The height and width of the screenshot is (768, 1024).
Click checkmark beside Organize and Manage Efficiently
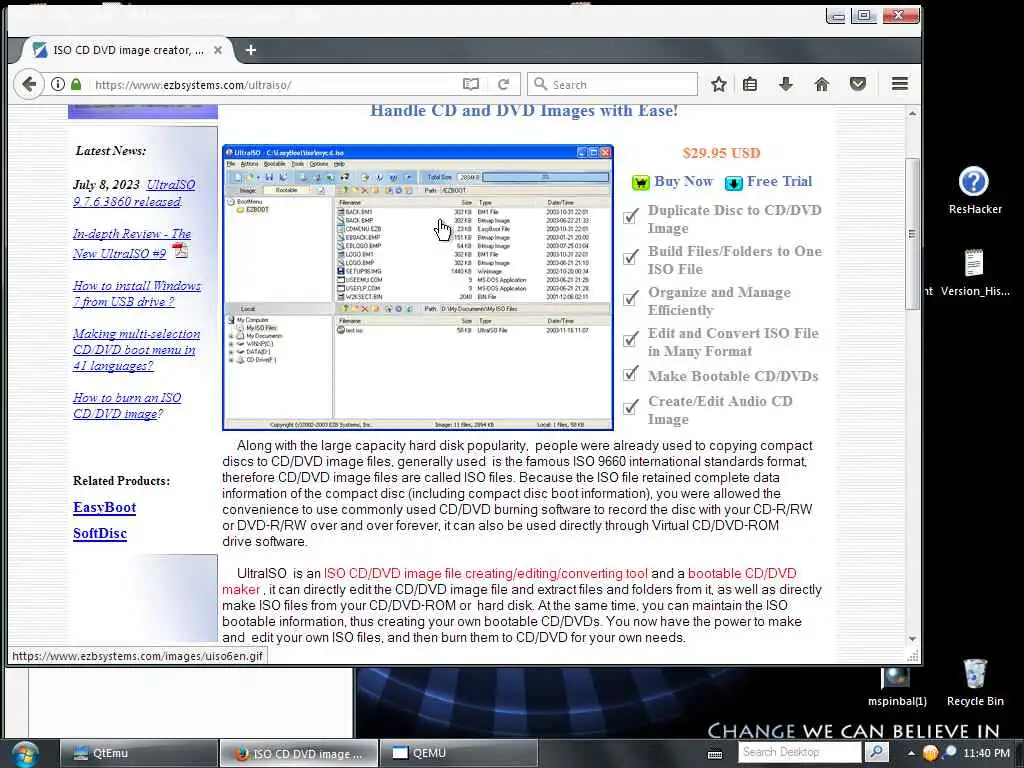[x=630, y=298]
